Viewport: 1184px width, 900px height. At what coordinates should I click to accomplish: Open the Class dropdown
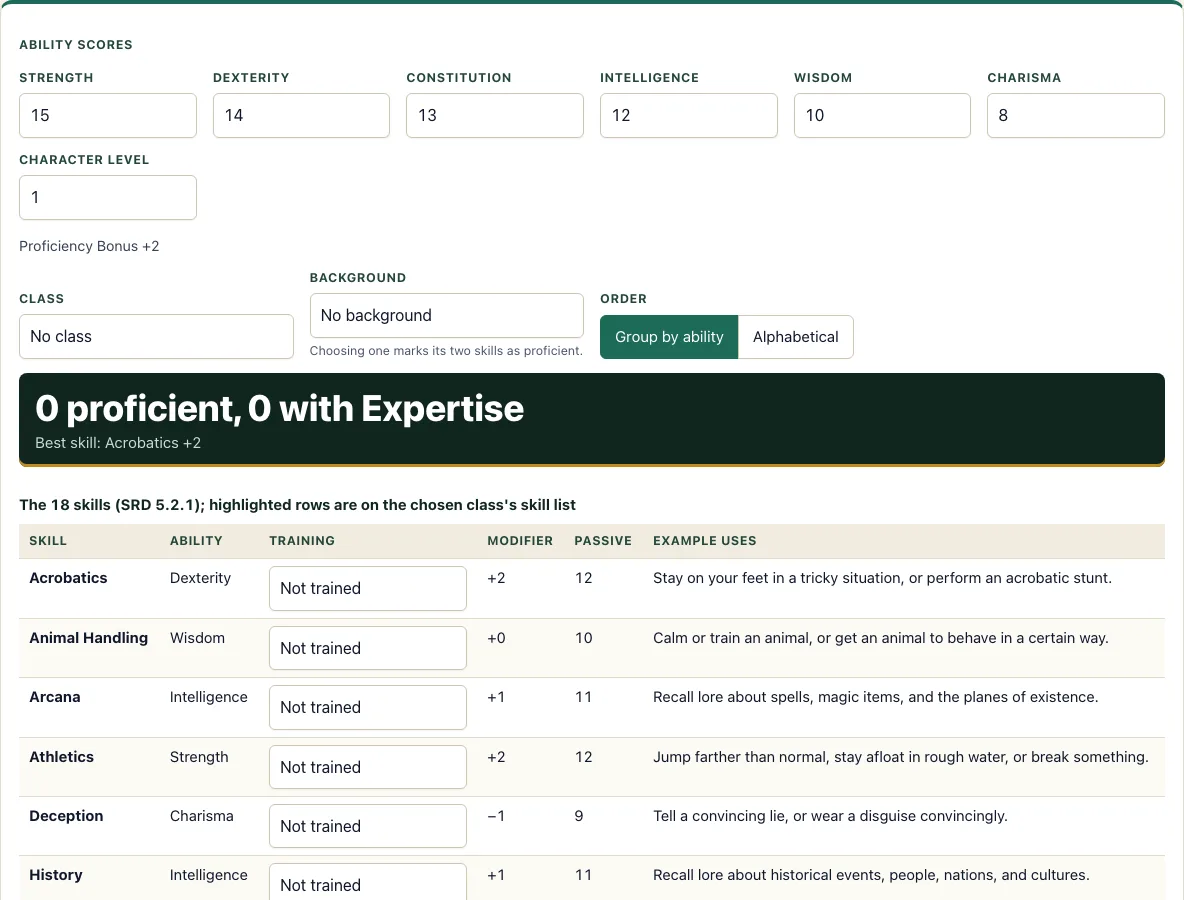156,337
